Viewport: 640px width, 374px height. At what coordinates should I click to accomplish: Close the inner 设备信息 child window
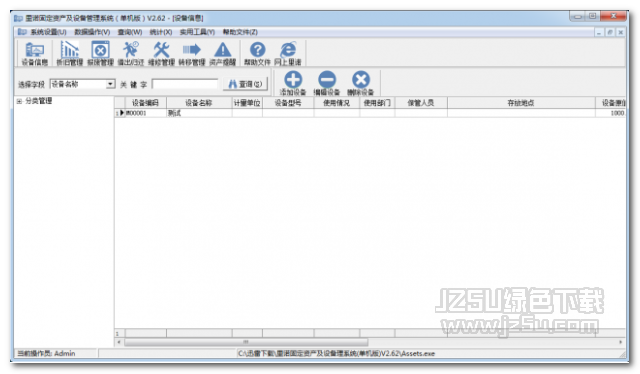pyautogui.click(x=621, y=32)
